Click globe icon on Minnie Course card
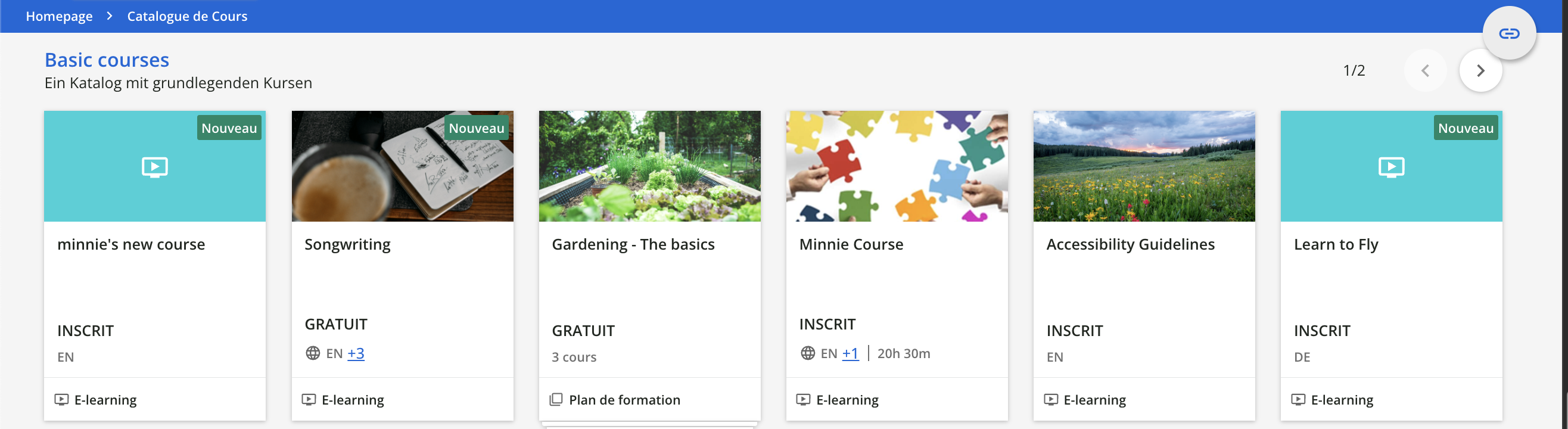Image resolution: width=1568 pixels, height=429 pixels. coord(808,353)
